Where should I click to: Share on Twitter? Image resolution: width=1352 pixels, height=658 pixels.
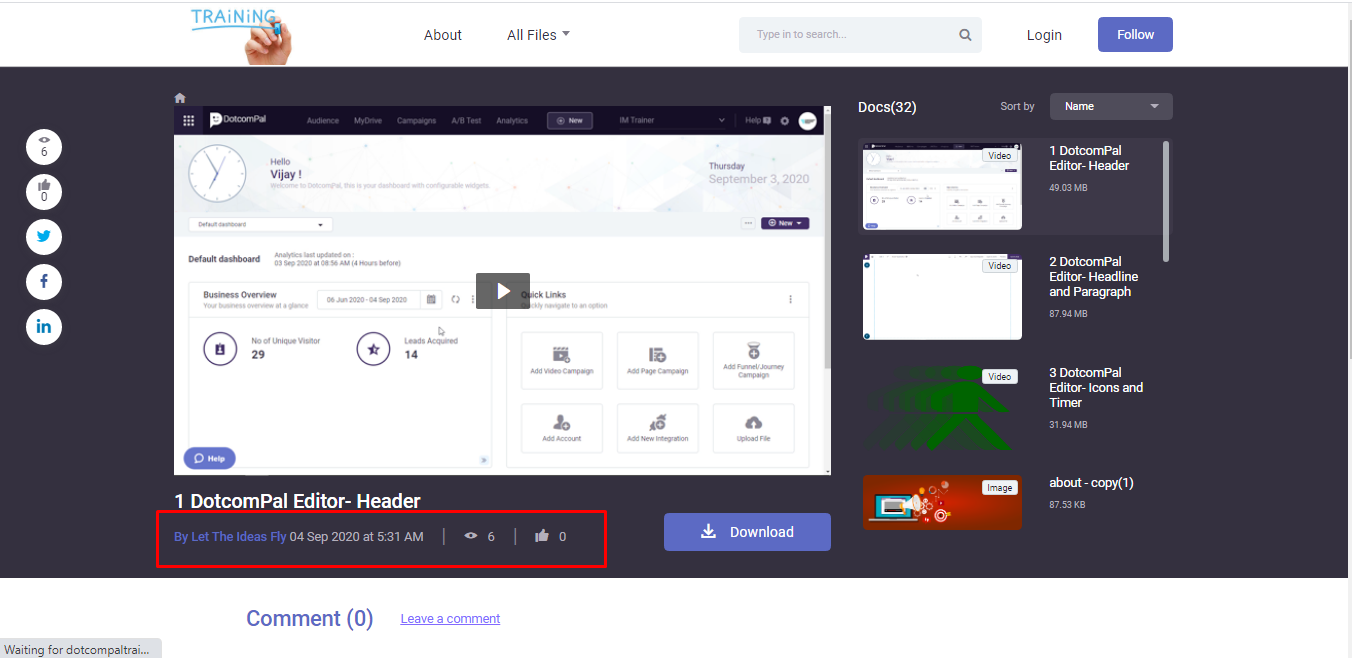tap(44, 237)
